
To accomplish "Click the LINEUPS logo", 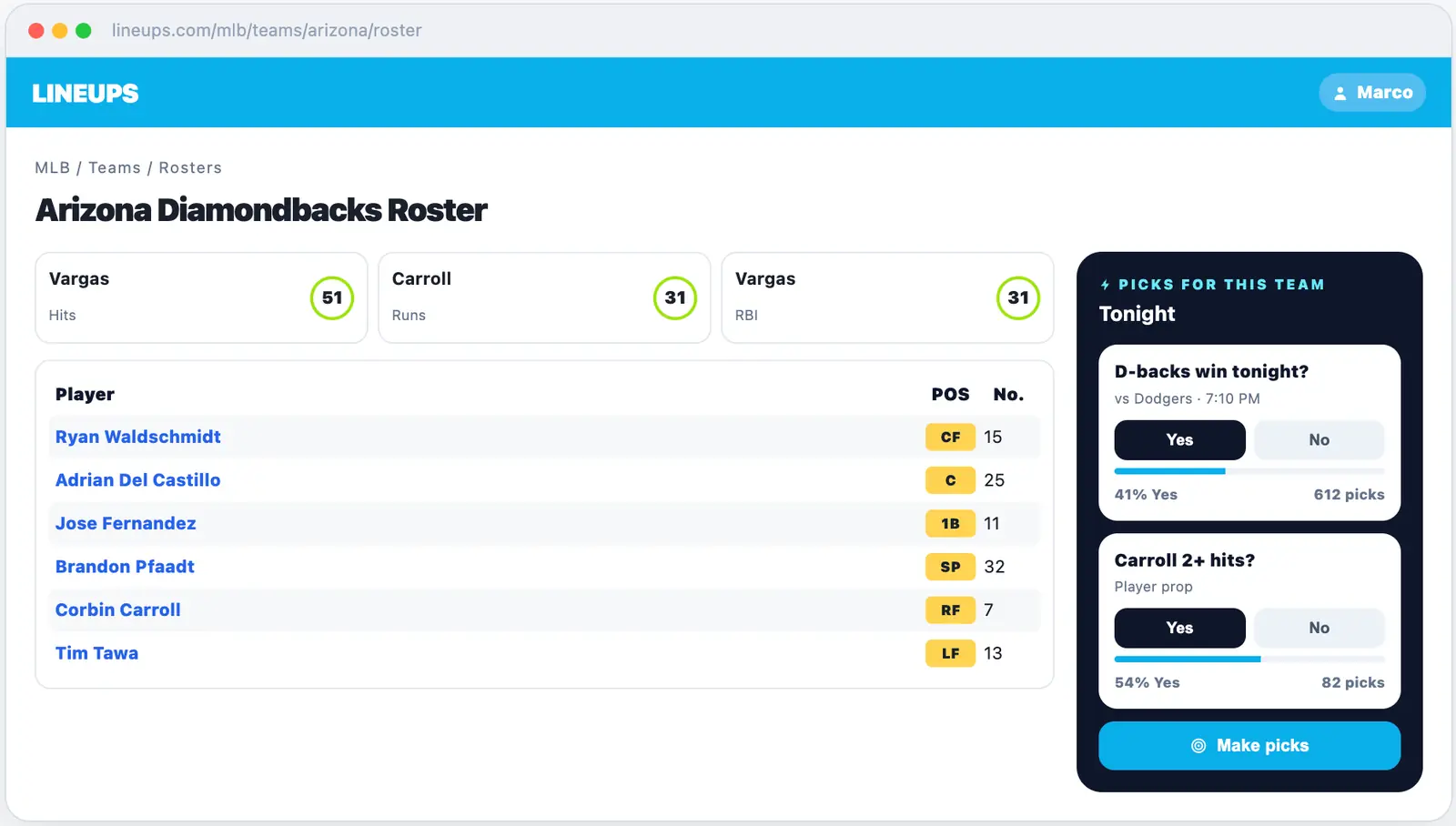I will point(86,93).
